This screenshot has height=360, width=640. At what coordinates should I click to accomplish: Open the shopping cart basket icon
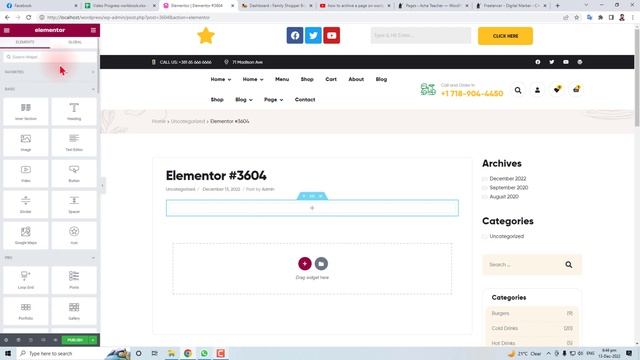(576, 89)
